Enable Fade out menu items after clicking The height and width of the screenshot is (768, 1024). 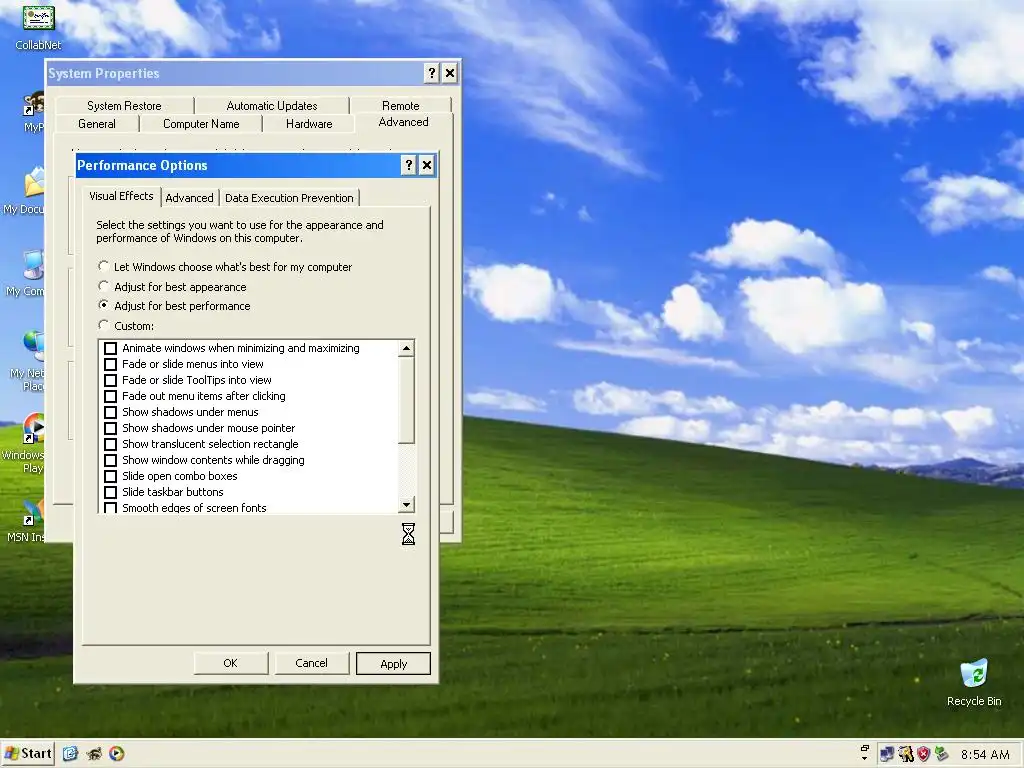pyautogui.click(x=110, y=396)
